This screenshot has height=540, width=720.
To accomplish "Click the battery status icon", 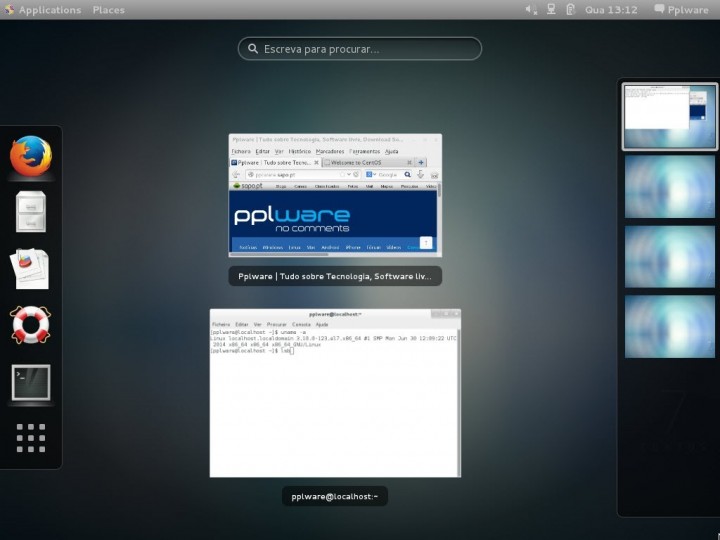I will pyautogui.click(x=570, y=10).
